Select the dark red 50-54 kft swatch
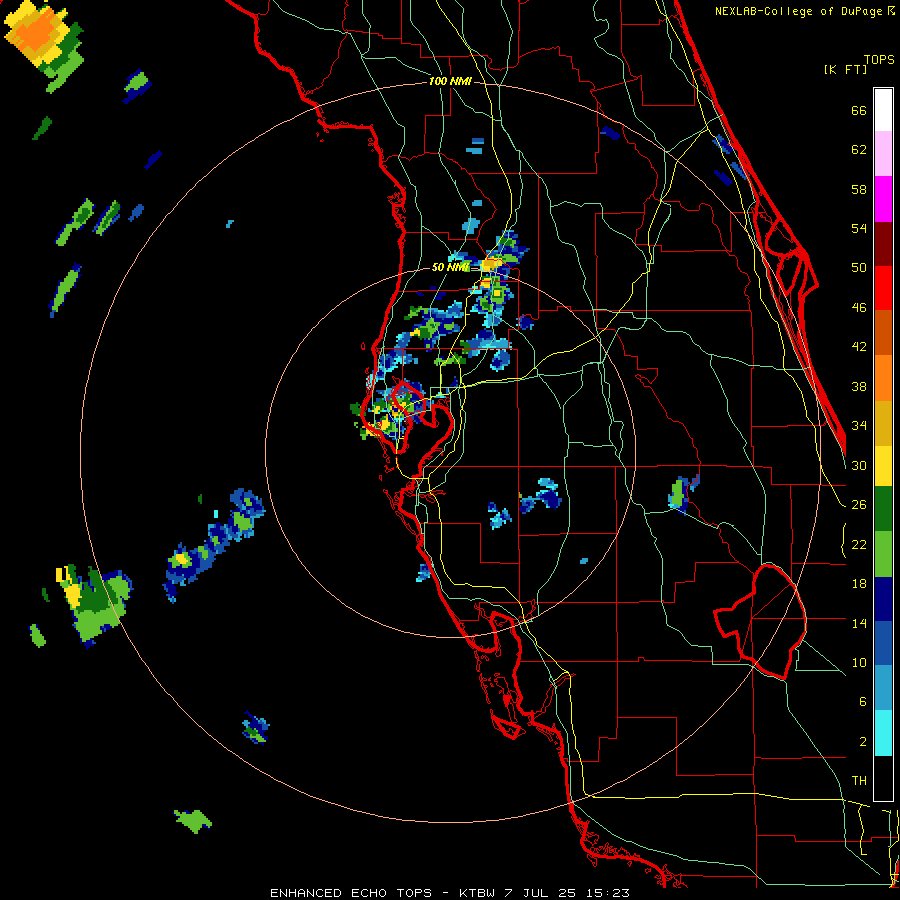The width and height of the screenshot is (900, 900). click(883, 243)
